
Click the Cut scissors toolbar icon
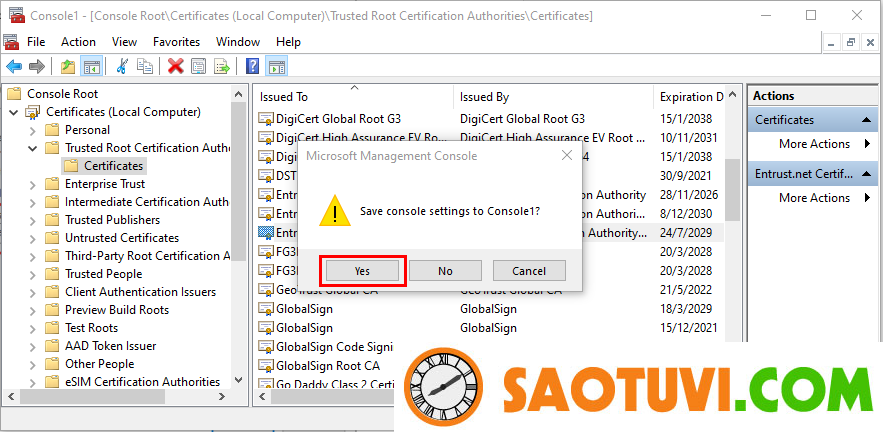122,67
